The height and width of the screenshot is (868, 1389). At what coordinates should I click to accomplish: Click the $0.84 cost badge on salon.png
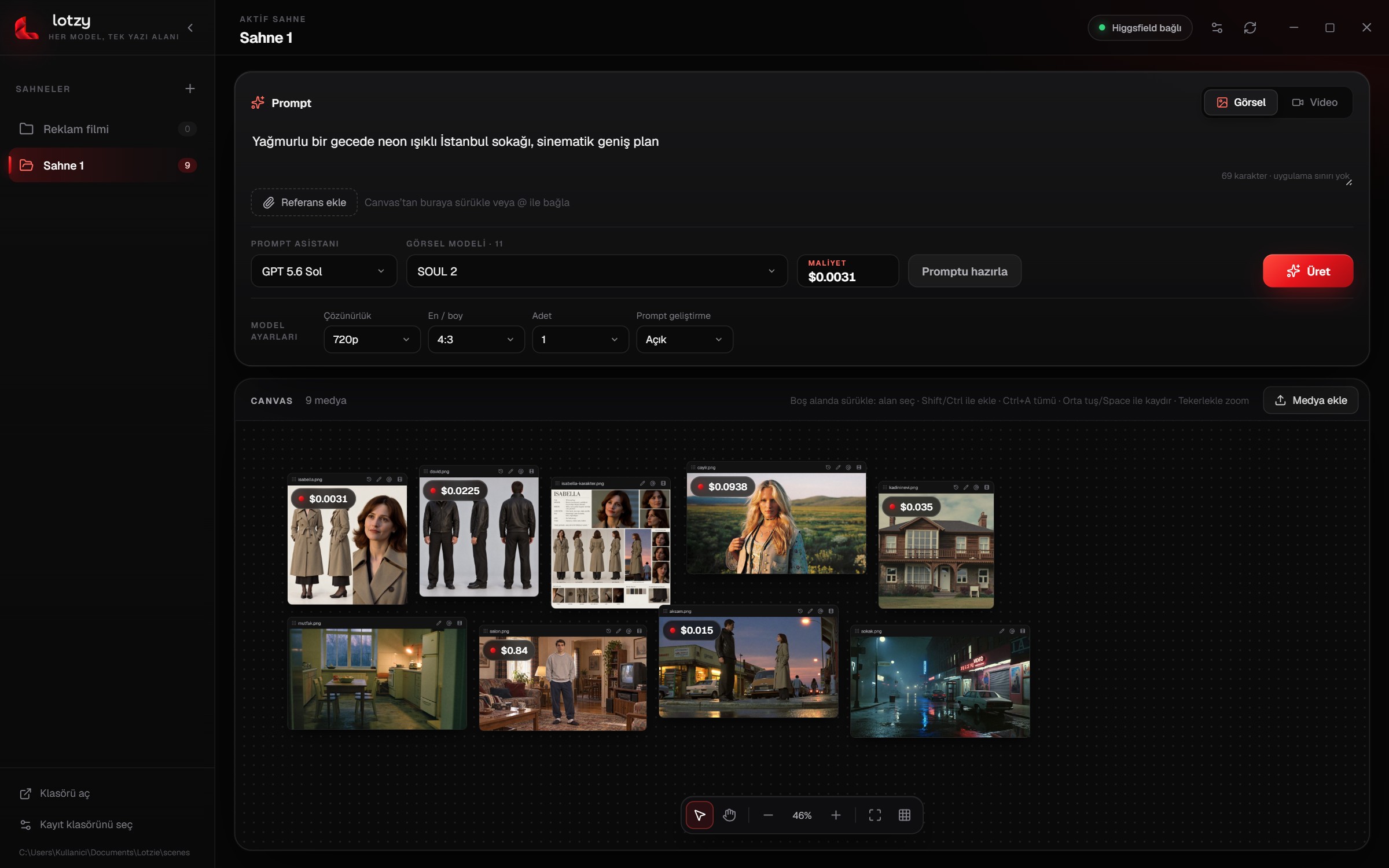(509, 650)
